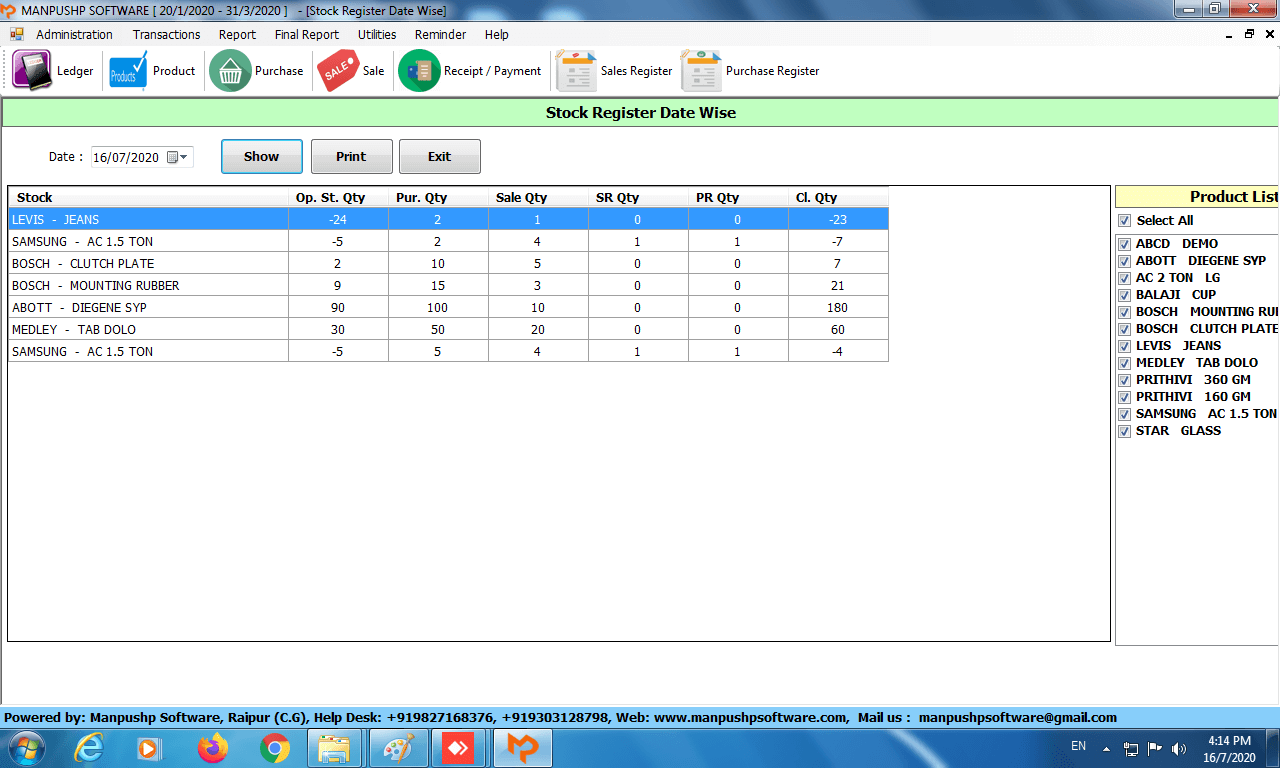Open the Help menu
The width and height of the screenshot is (1280, 768).
pos(496,34)
